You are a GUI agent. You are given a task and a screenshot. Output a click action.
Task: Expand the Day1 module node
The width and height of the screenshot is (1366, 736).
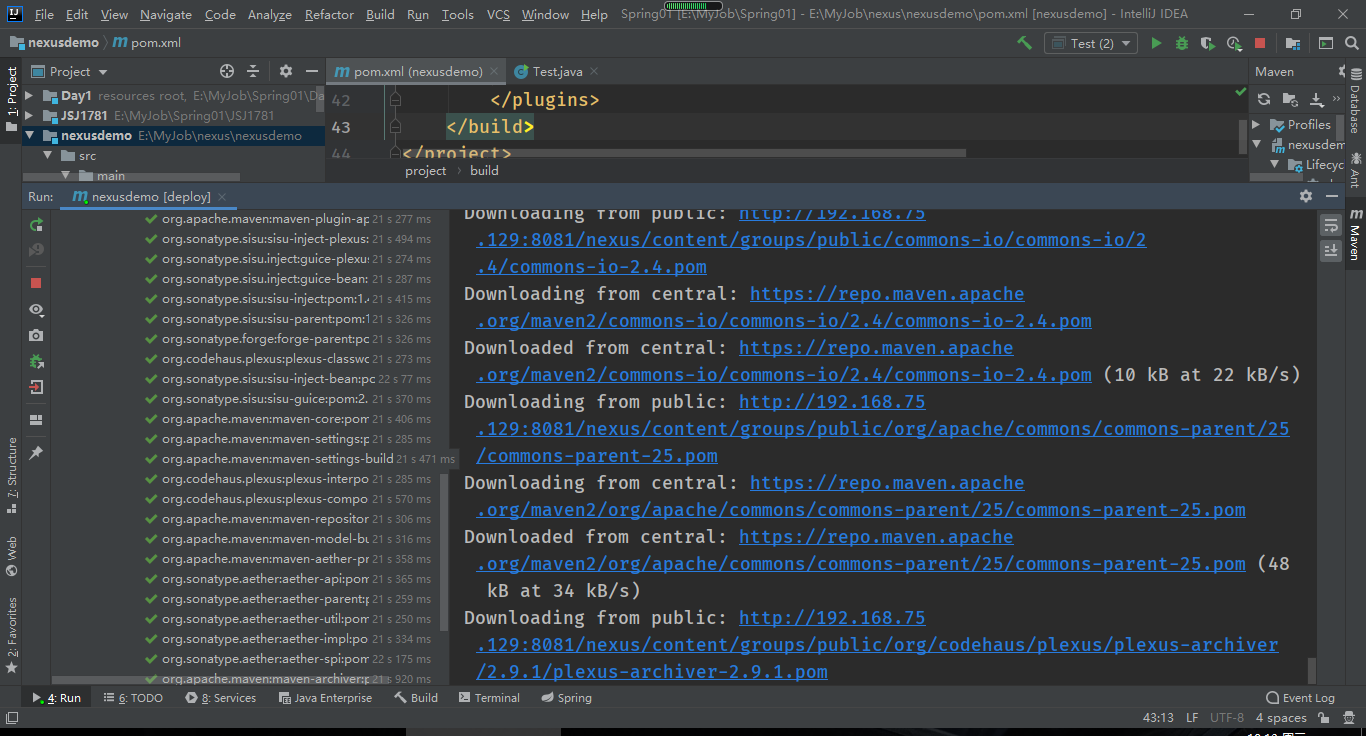(x=29, y=96)
